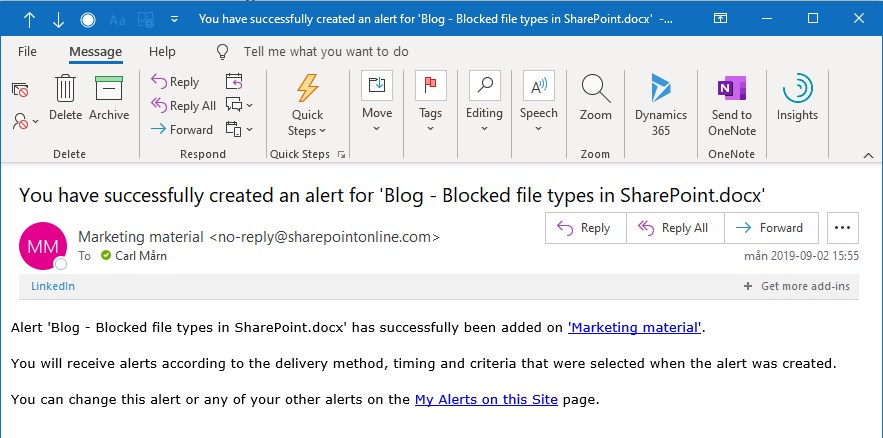Open the Editing dropdown
Image resolution: width=883 pixels, height=438 pixels.
click(x=484, y=102)
